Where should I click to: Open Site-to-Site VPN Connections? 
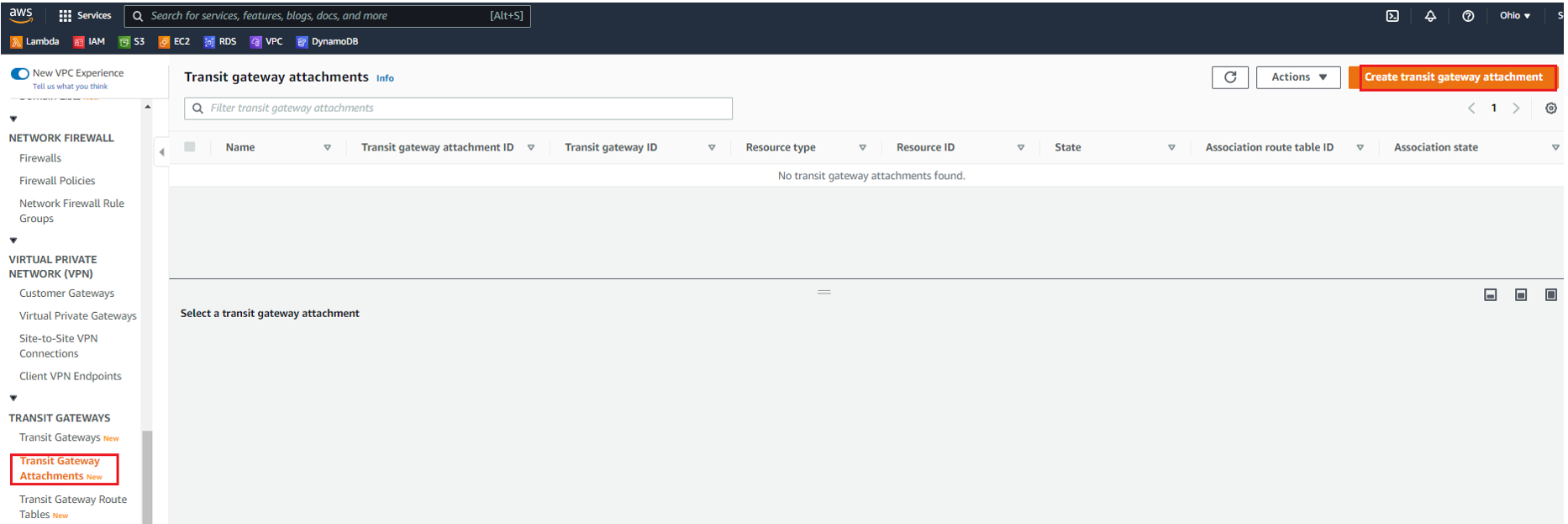[x=58, y=347]
